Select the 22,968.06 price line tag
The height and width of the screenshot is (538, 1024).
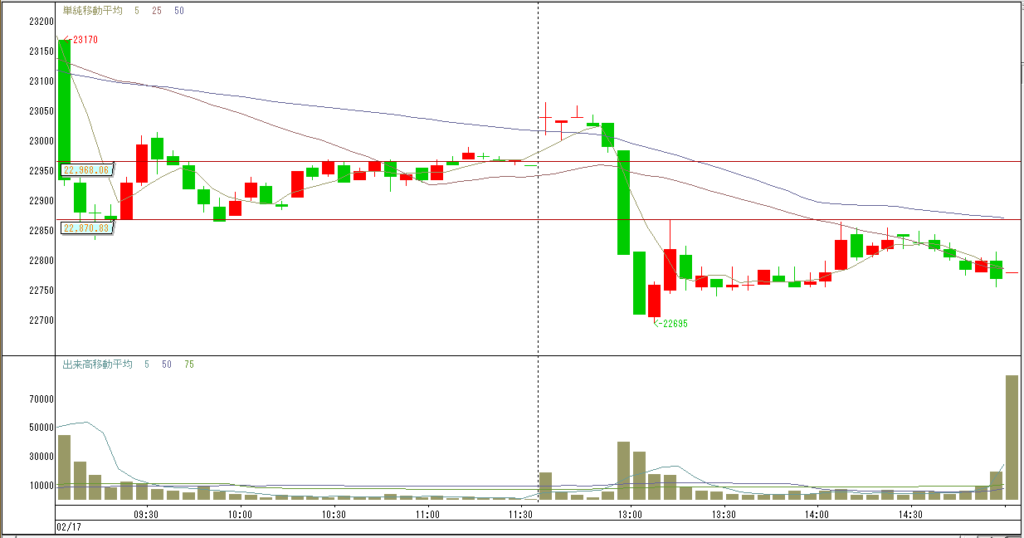(x=87, y=170)
